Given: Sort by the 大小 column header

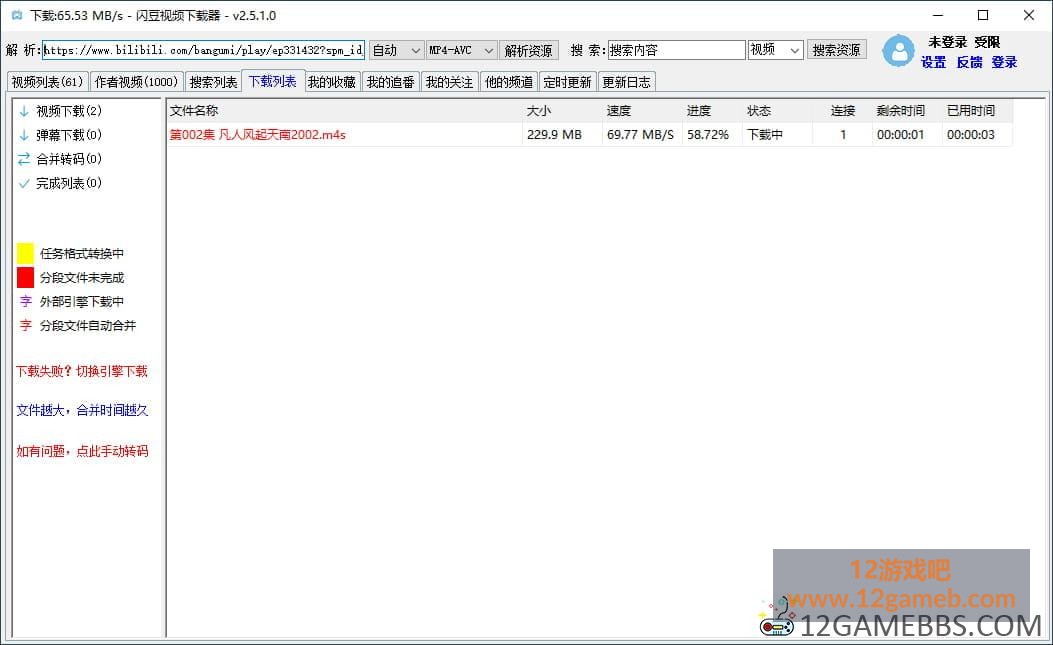Looking at the screenshot, I should pyautogui.click(x=561, y=111).
